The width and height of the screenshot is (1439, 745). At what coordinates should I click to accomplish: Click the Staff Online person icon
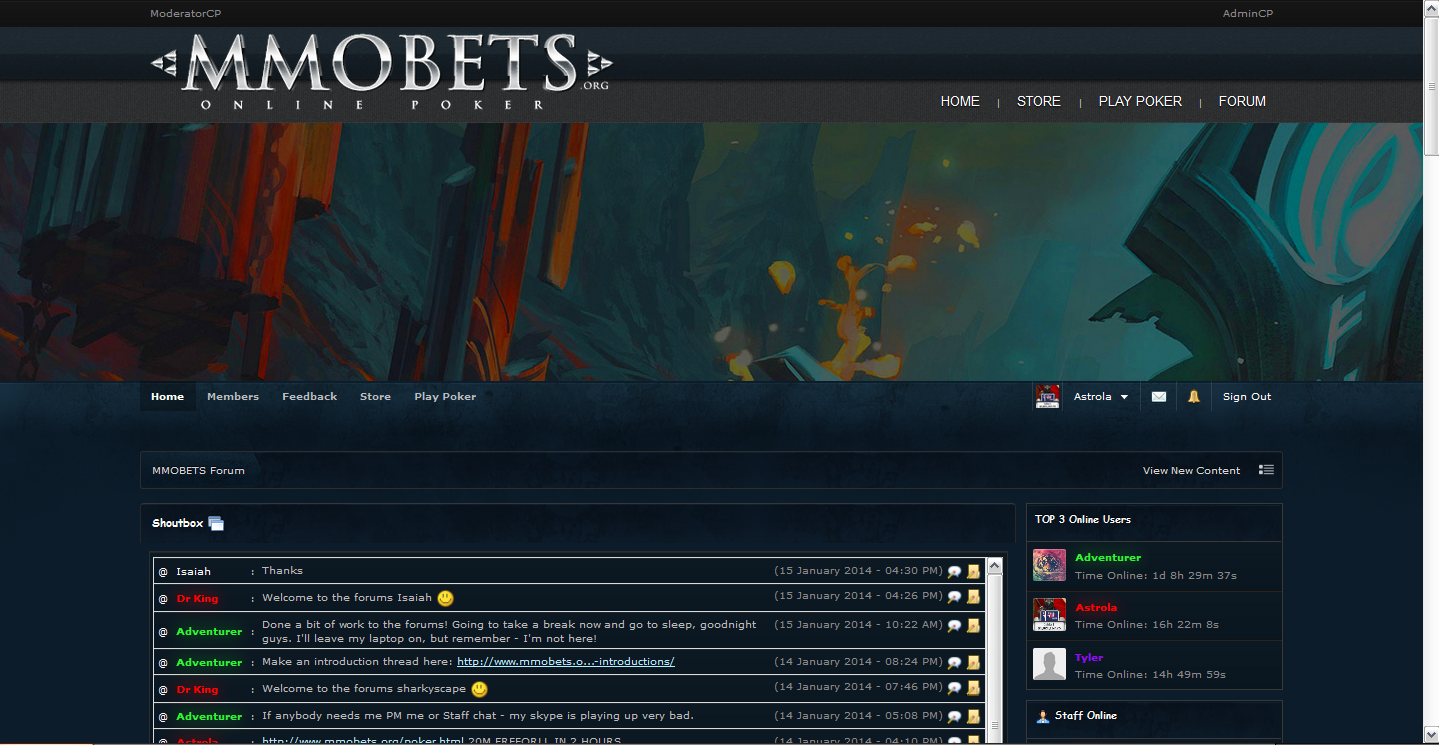click(x=1043, y=716)
